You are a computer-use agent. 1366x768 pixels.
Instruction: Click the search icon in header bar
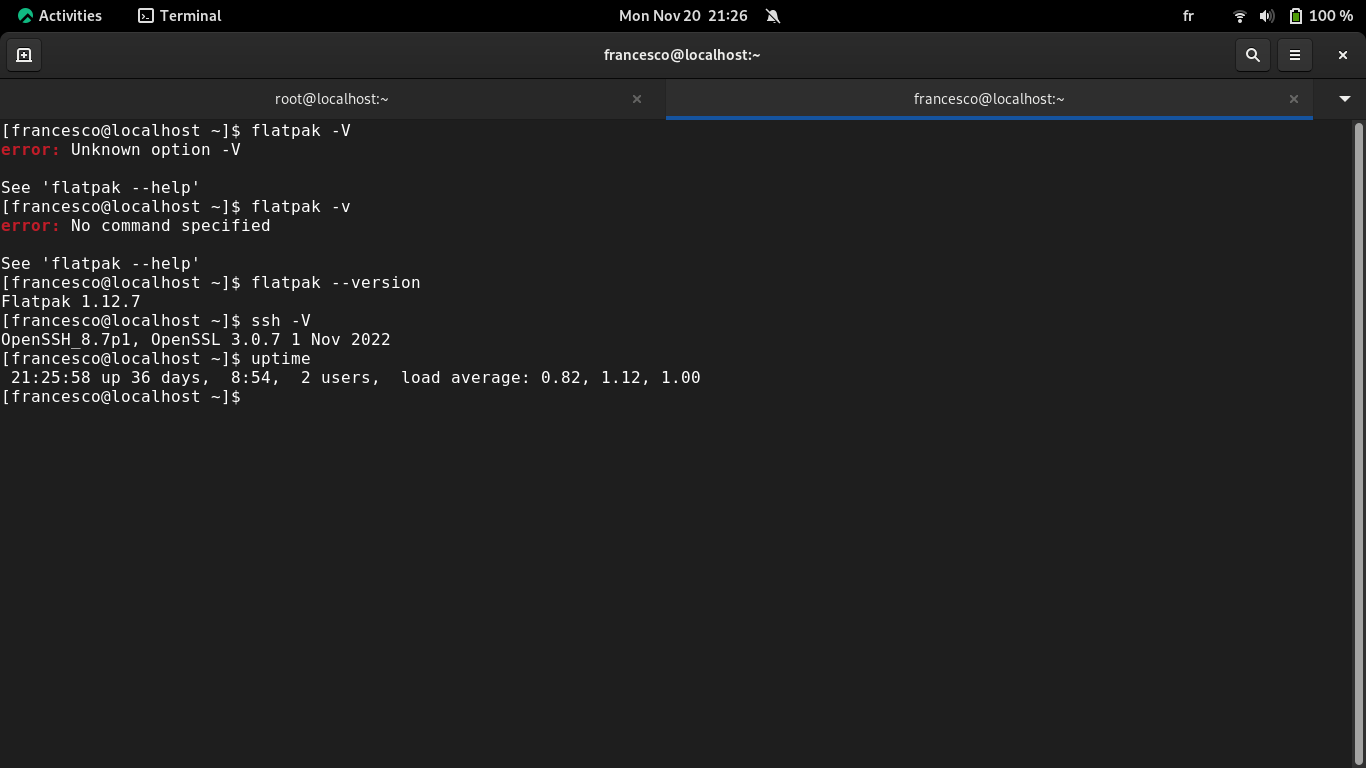(1252, 55)
